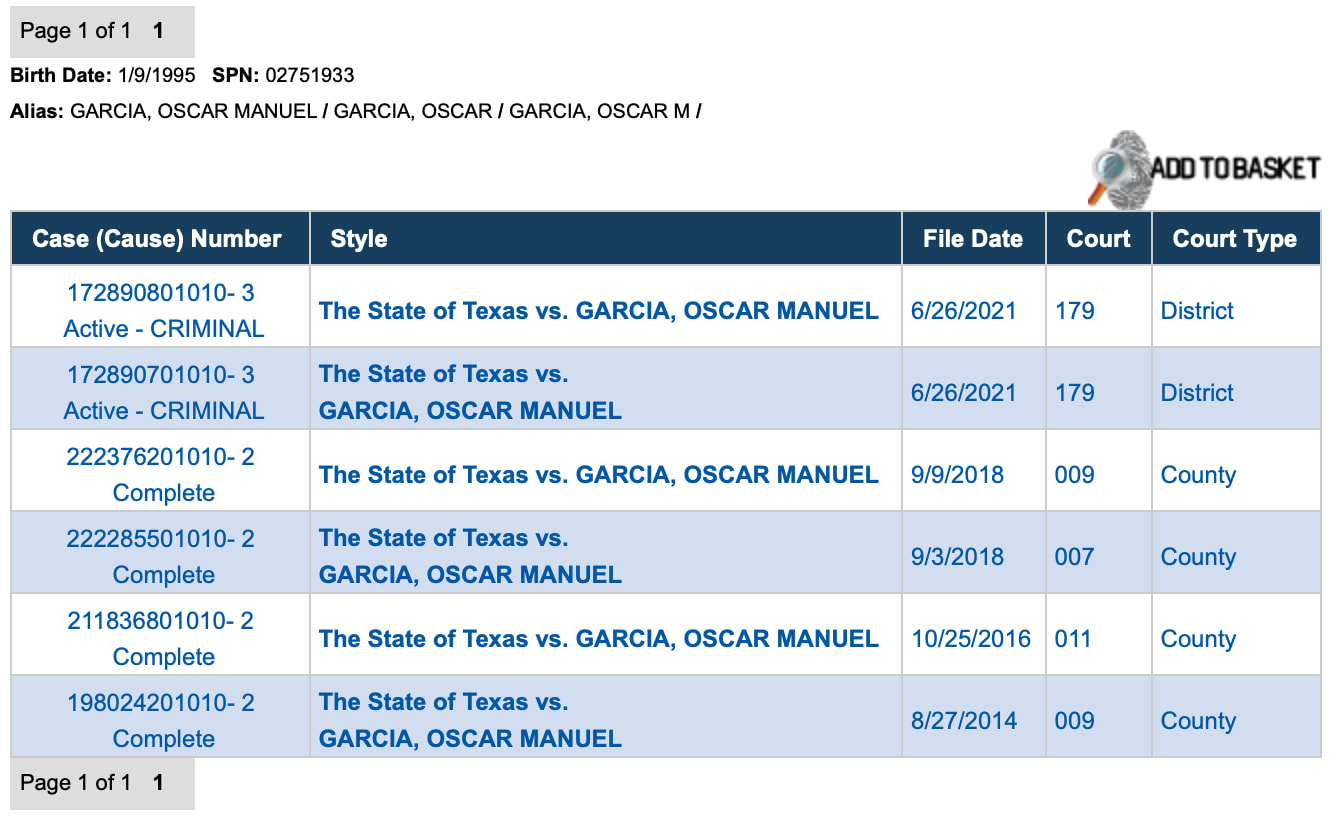Sort by Court Type column header

1234,239
